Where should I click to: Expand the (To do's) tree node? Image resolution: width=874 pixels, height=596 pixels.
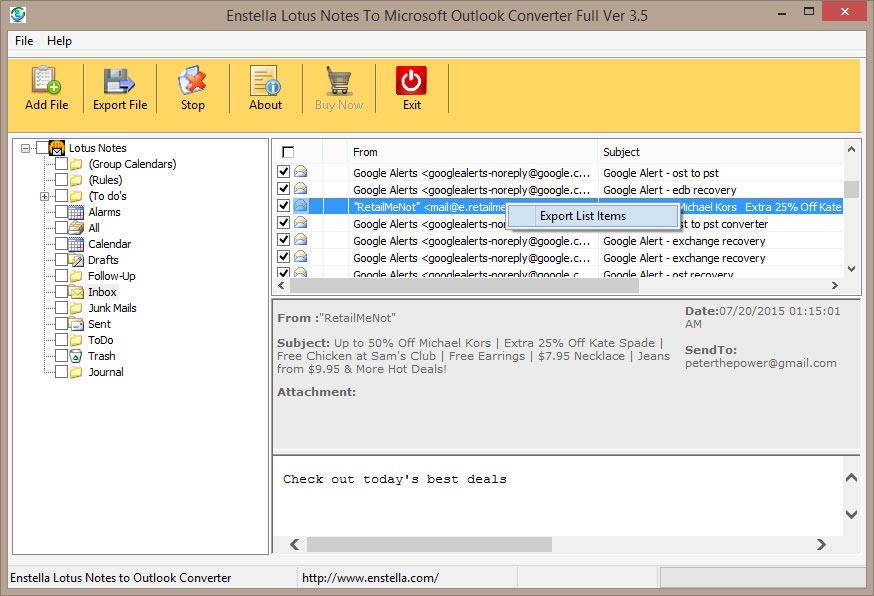44,196
